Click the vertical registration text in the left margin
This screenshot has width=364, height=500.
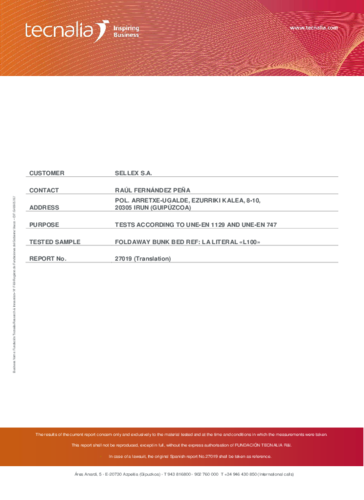(14, 284)
